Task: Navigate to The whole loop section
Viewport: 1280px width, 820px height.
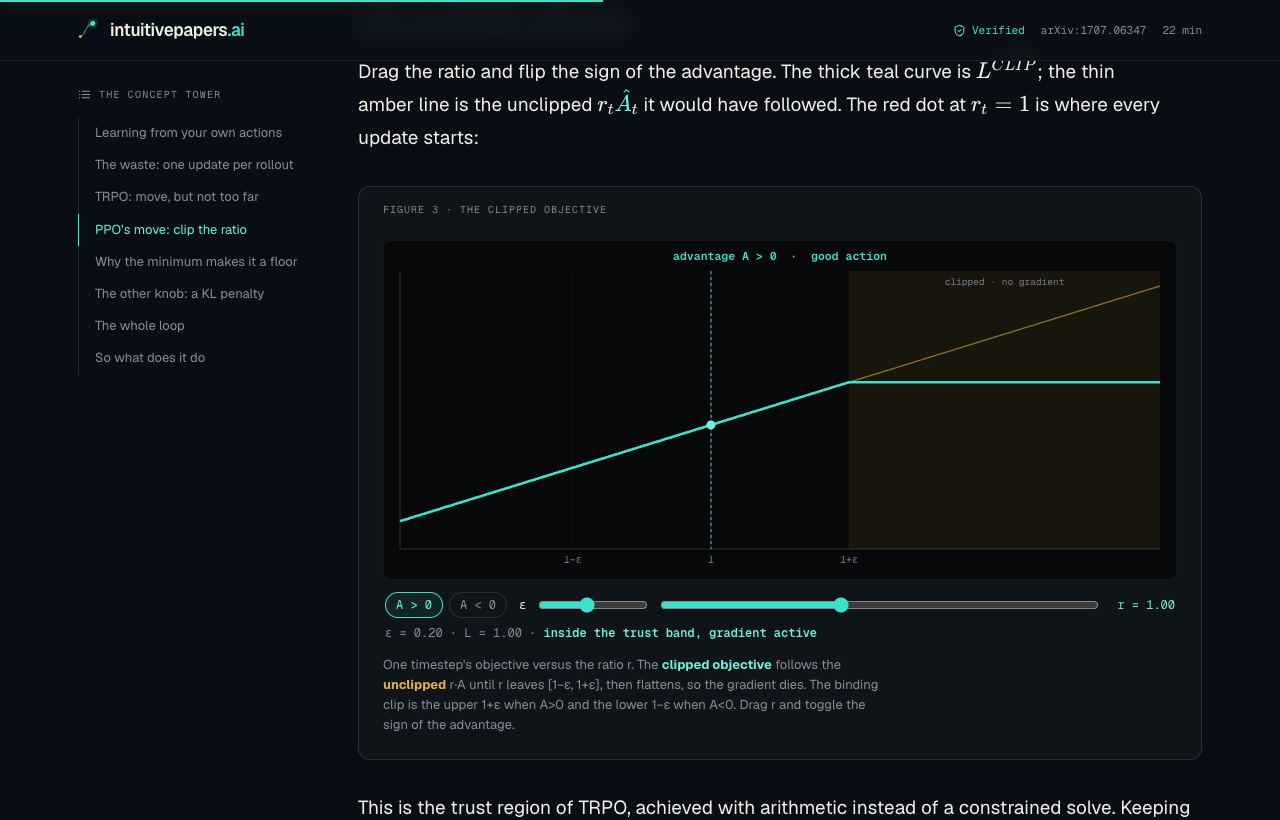Action: tap(140, 326)
